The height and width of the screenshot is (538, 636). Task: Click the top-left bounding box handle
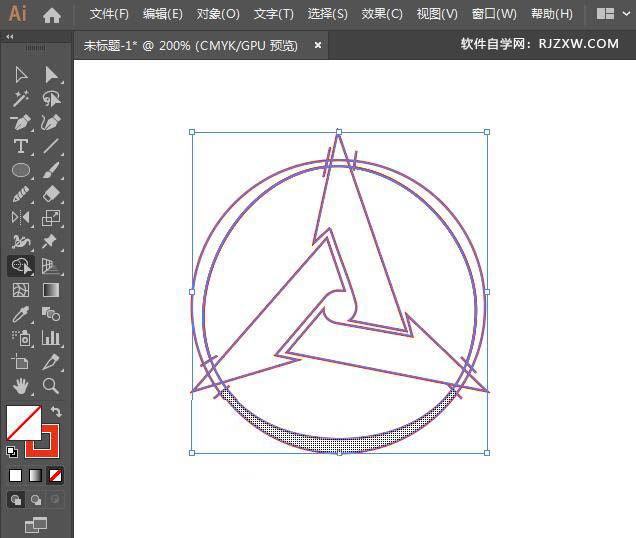pyautogui.click(x=192, y=132)
